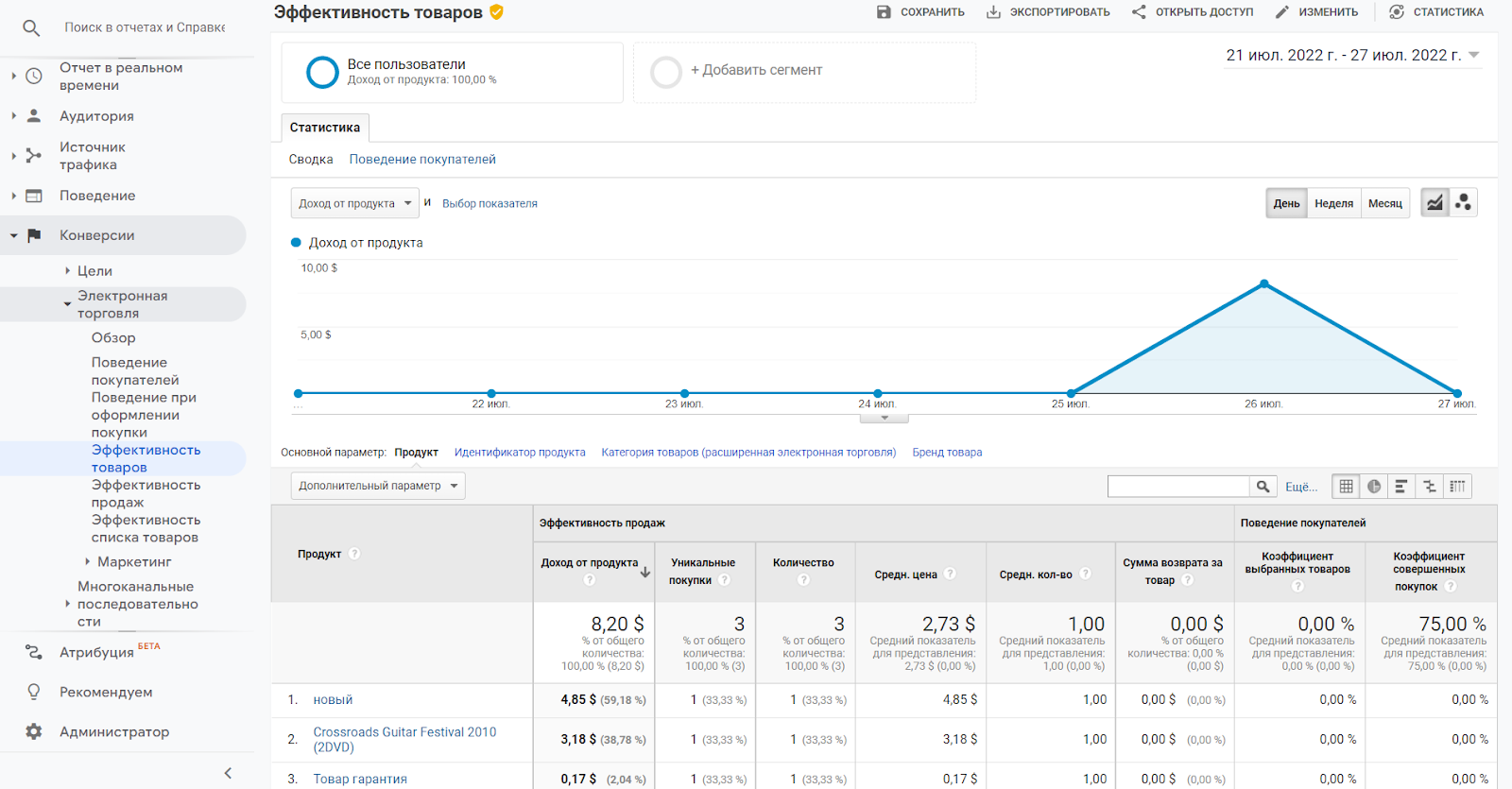Screen dimensions: 1512x789
Task: Click the table search input field
Action: [x=1178, y=487]
